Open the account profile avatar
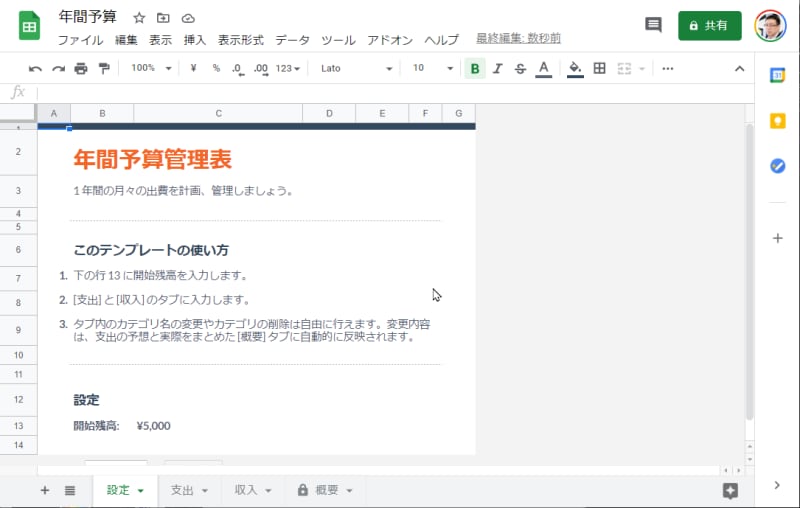The width and height of the screenshot is (800, 508). (x=770, y=26)
